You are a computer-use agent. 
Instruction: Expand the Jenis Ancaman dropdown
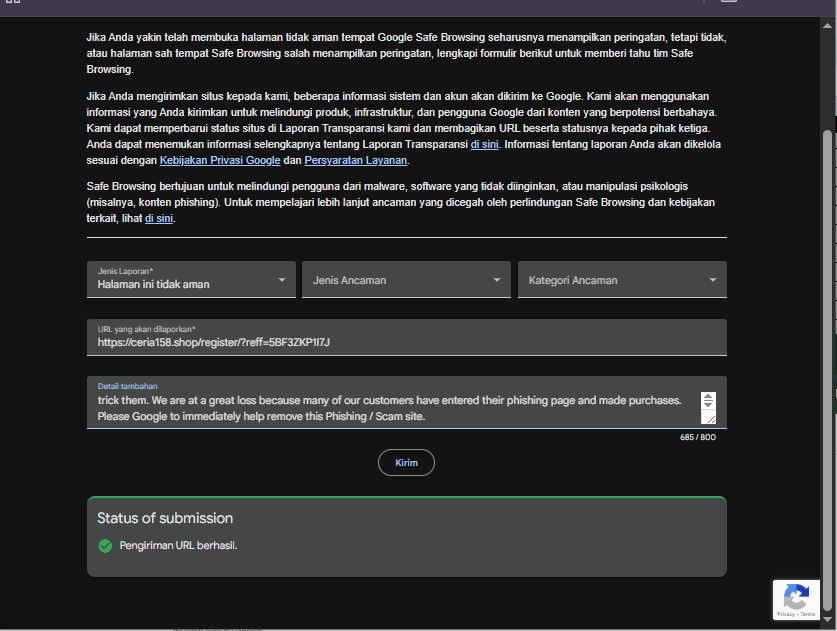[x=406, y=279]
